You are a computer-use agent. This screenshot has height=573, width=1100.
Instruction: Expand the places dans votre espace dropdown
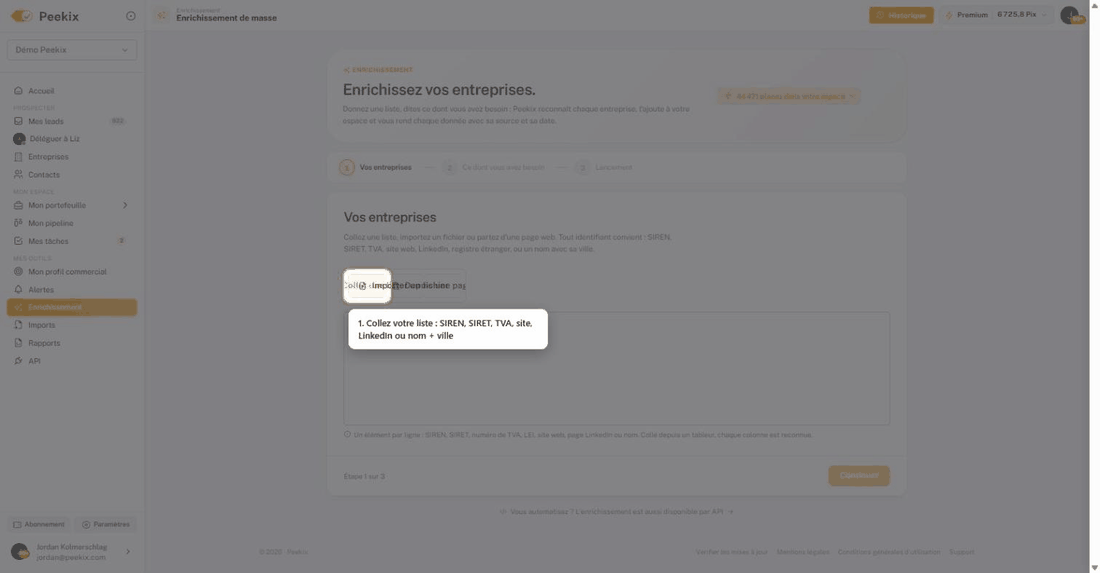789,96
